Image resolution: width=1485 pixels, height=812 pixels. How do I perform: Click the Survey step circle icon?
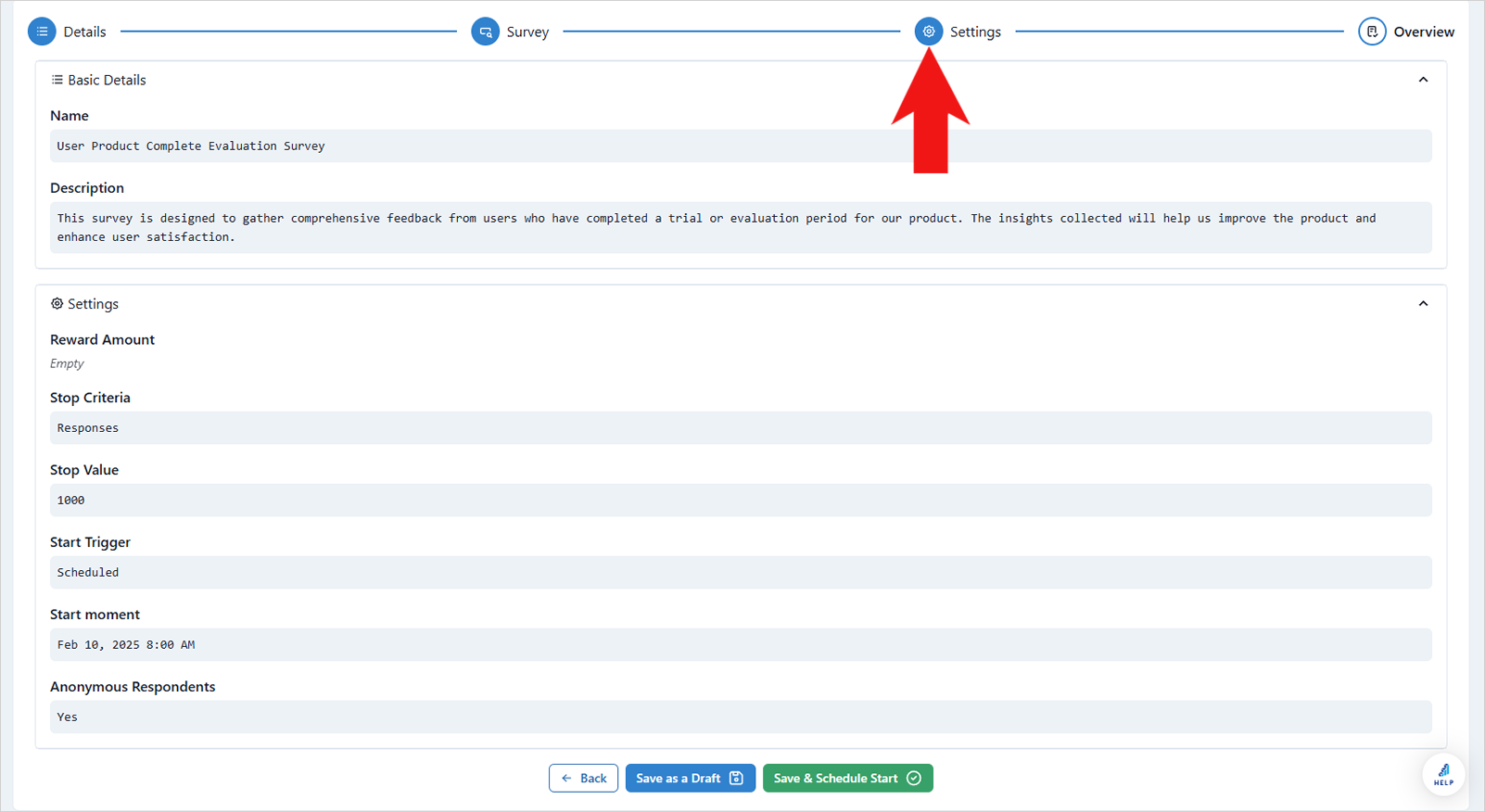pyautogui.click(x=485, y=32)
